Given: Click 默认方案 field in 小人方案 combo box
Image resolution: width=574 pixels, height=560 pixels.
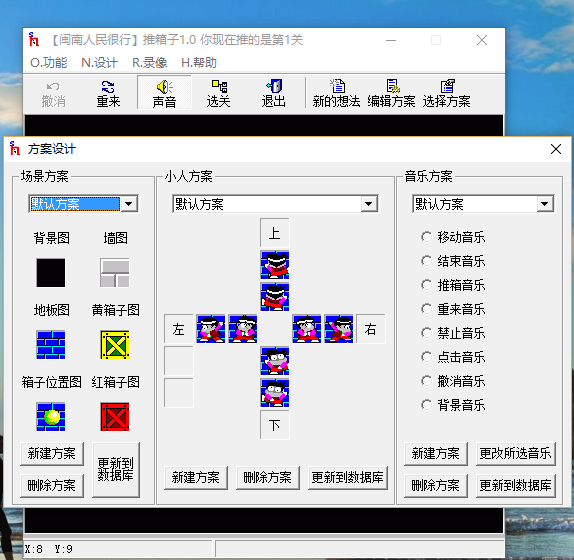Looking at the screenshot, I should (x=267, y=204).
